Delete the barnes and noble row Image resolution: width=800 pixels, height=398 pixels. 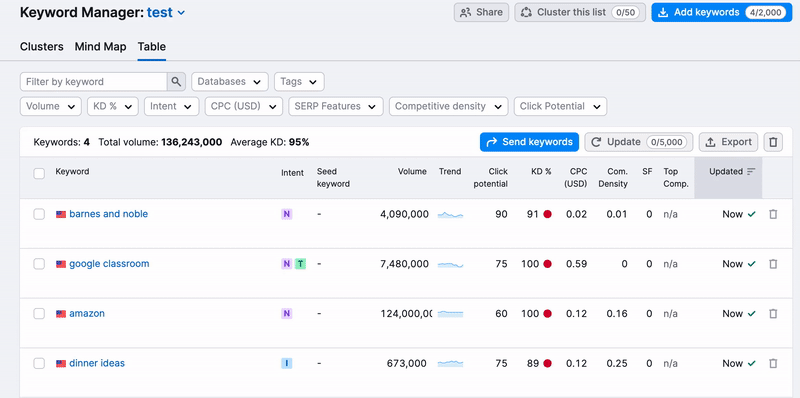coord(773,214)
